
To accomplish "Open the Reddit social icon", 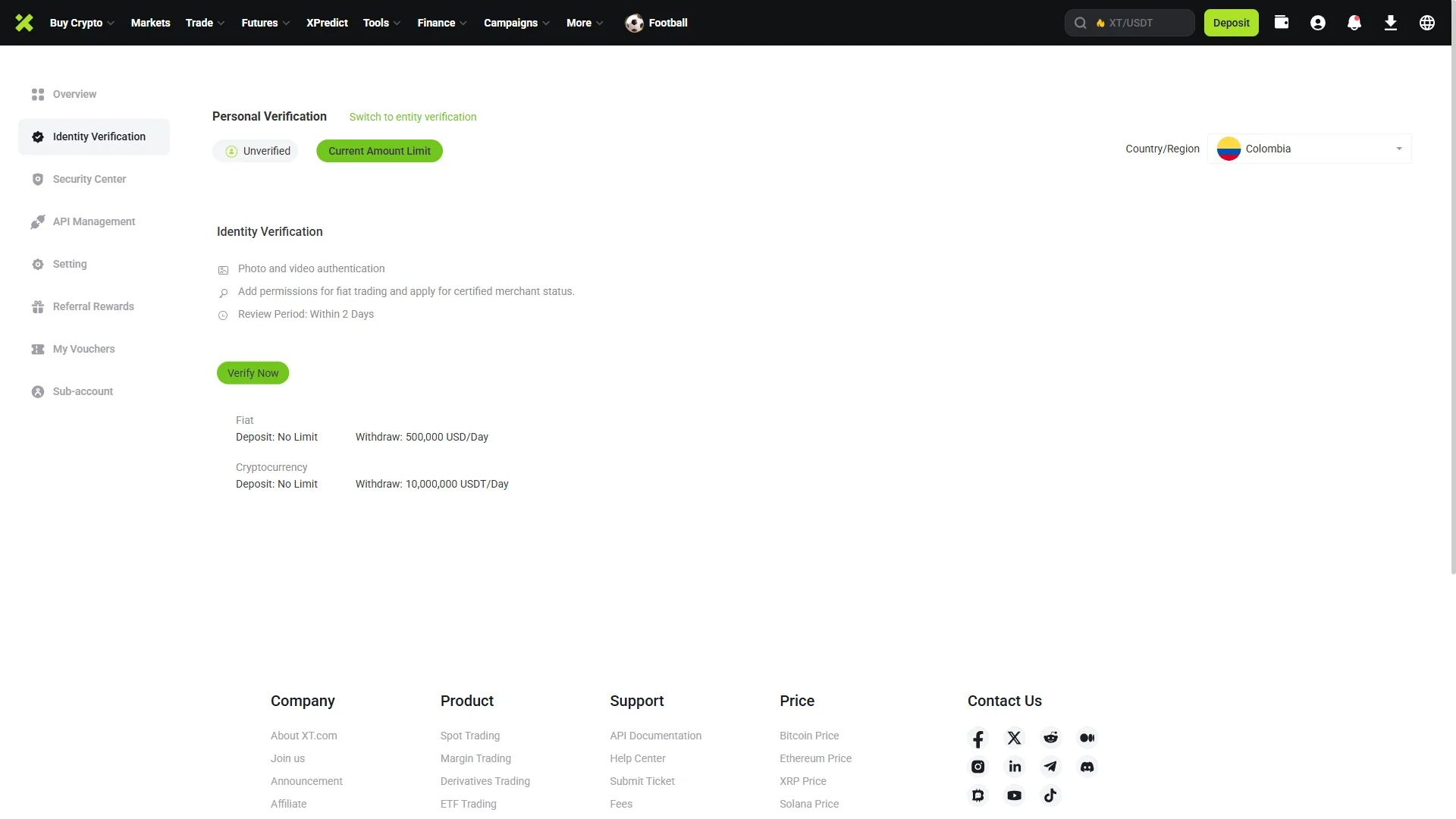I will (1050, 738).
